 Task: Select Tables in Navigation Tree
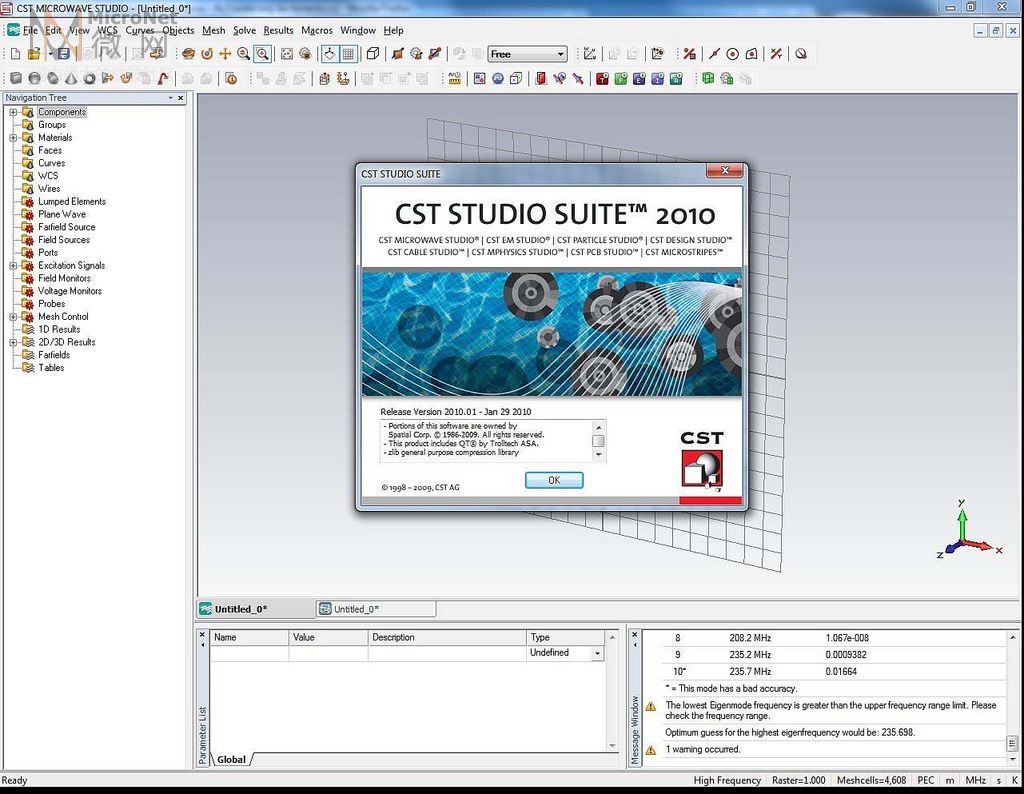point(51,368)
